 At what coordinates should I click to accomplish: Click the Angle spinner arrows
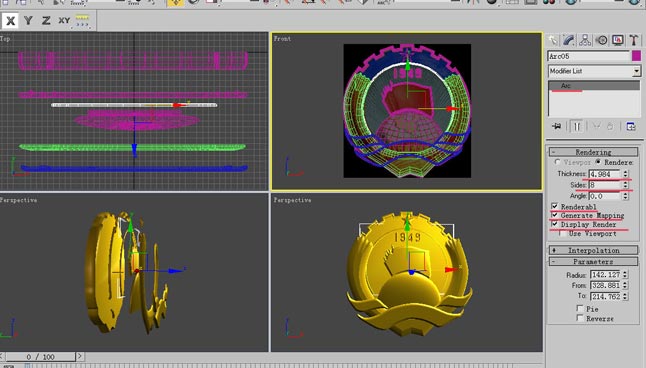625,196
